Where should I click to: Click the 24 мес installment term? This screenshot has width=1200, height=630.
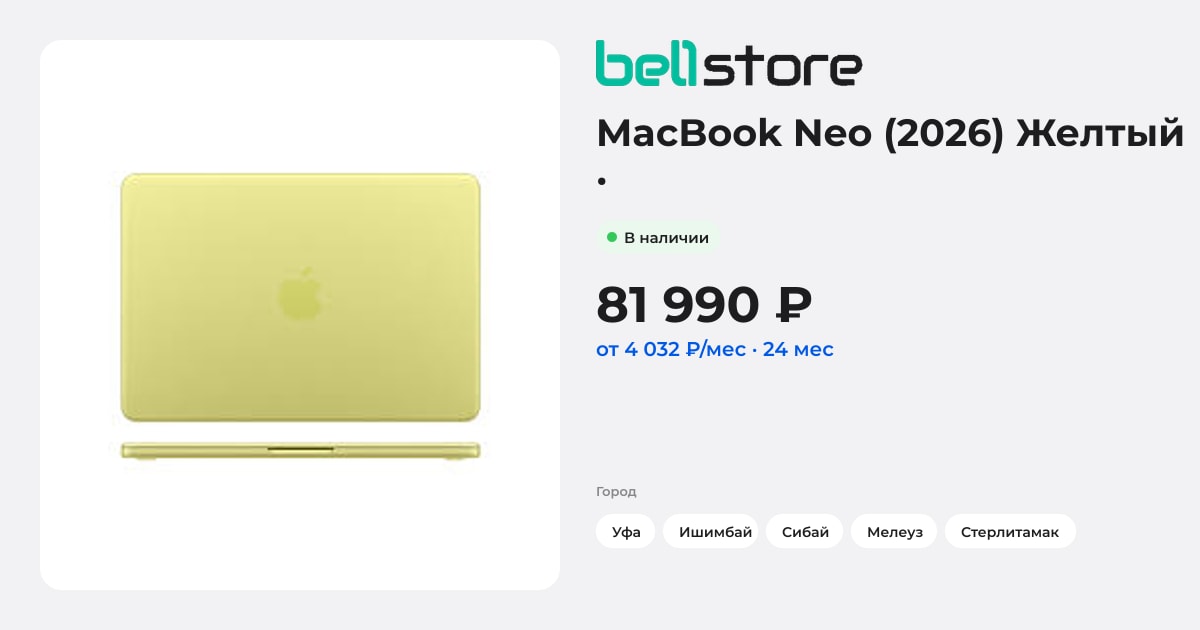[x=798, y=350]
